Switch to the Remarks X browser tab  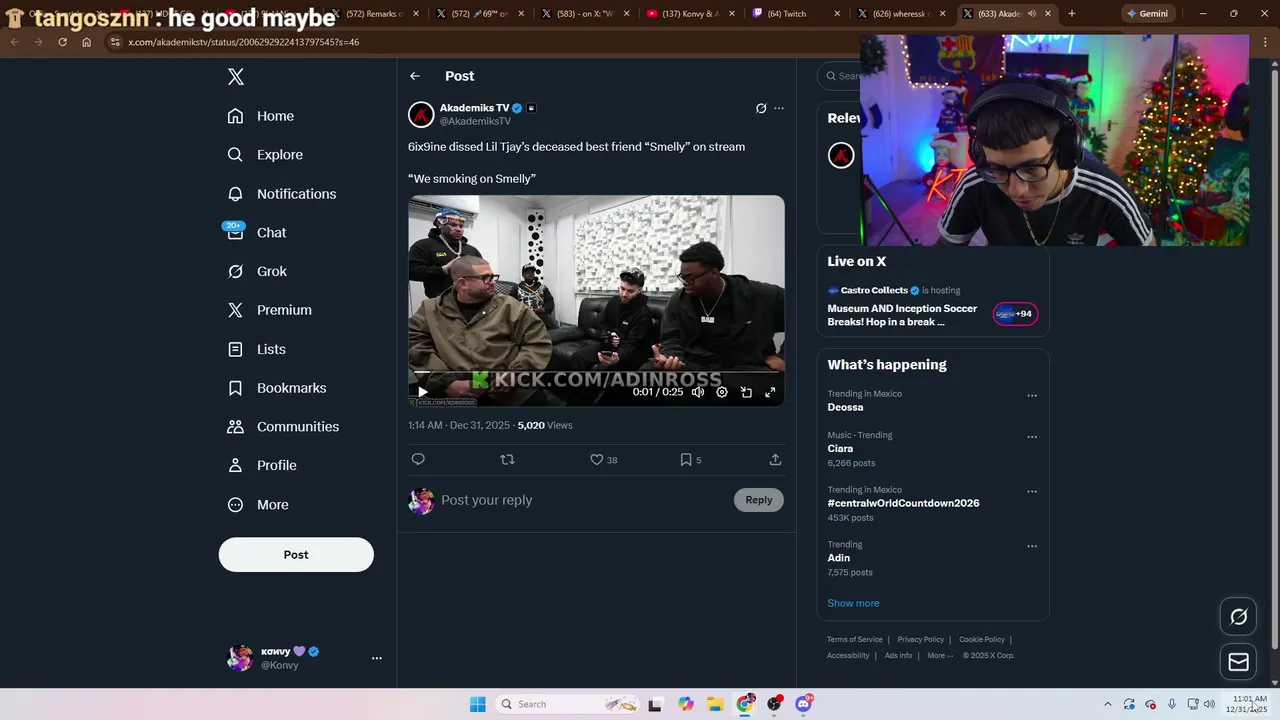pyautogui.click(x=376, y=14)
